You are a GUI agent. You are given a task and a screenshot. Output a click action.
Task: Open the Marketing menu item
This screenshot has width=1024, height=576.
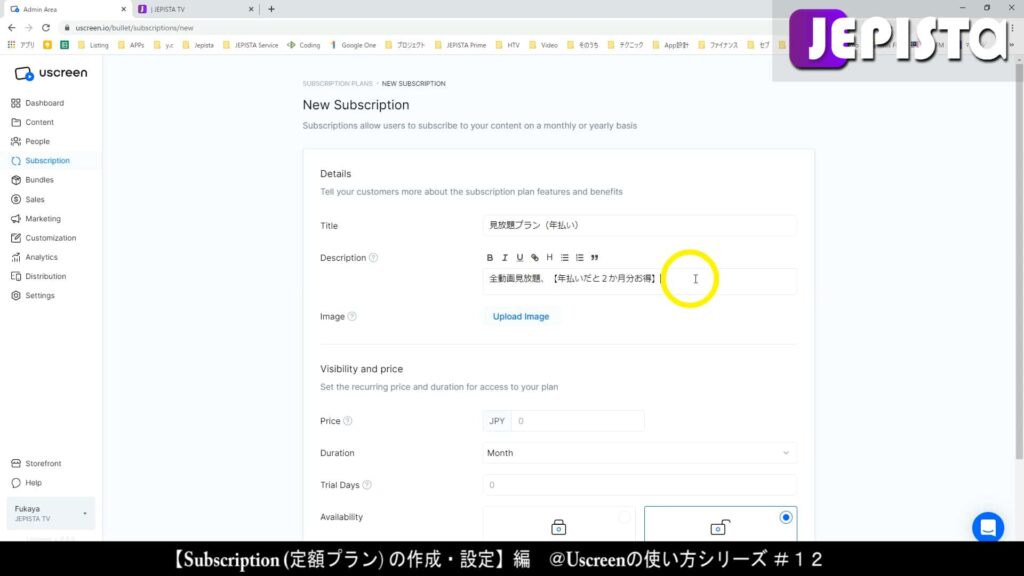coord(42,219)
